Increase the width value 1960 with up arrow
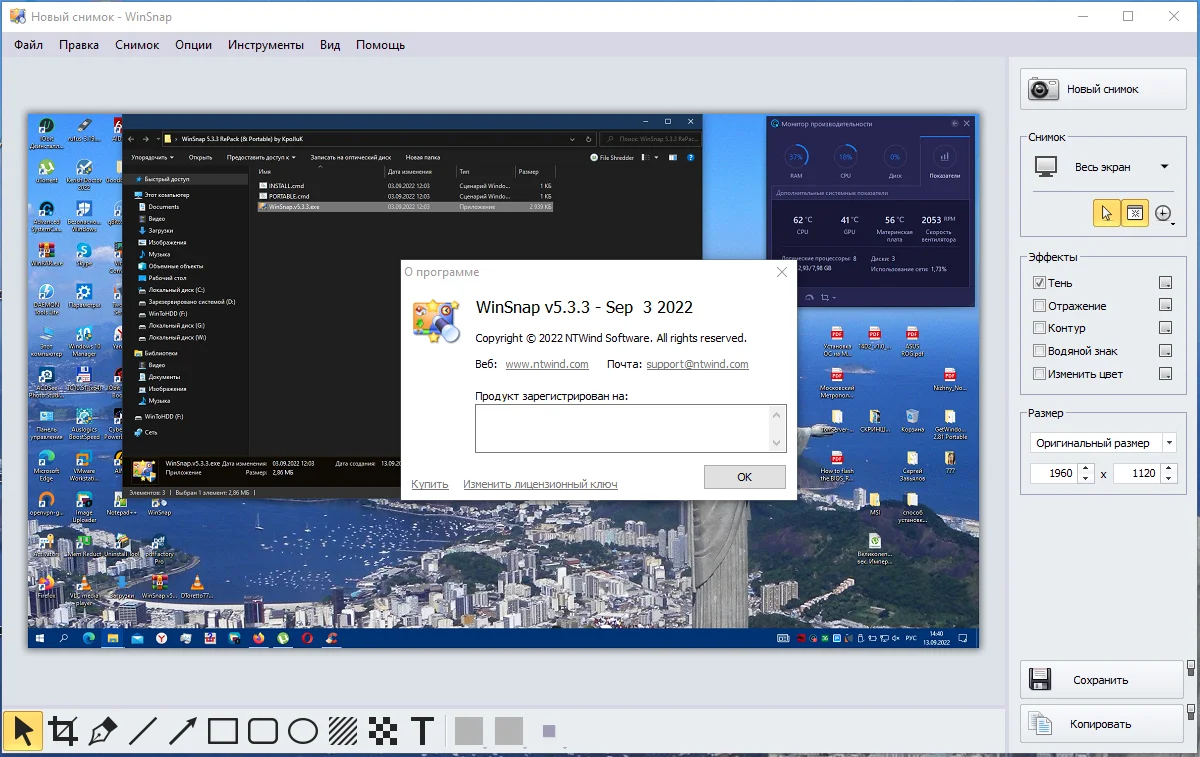 point(1086,468)
